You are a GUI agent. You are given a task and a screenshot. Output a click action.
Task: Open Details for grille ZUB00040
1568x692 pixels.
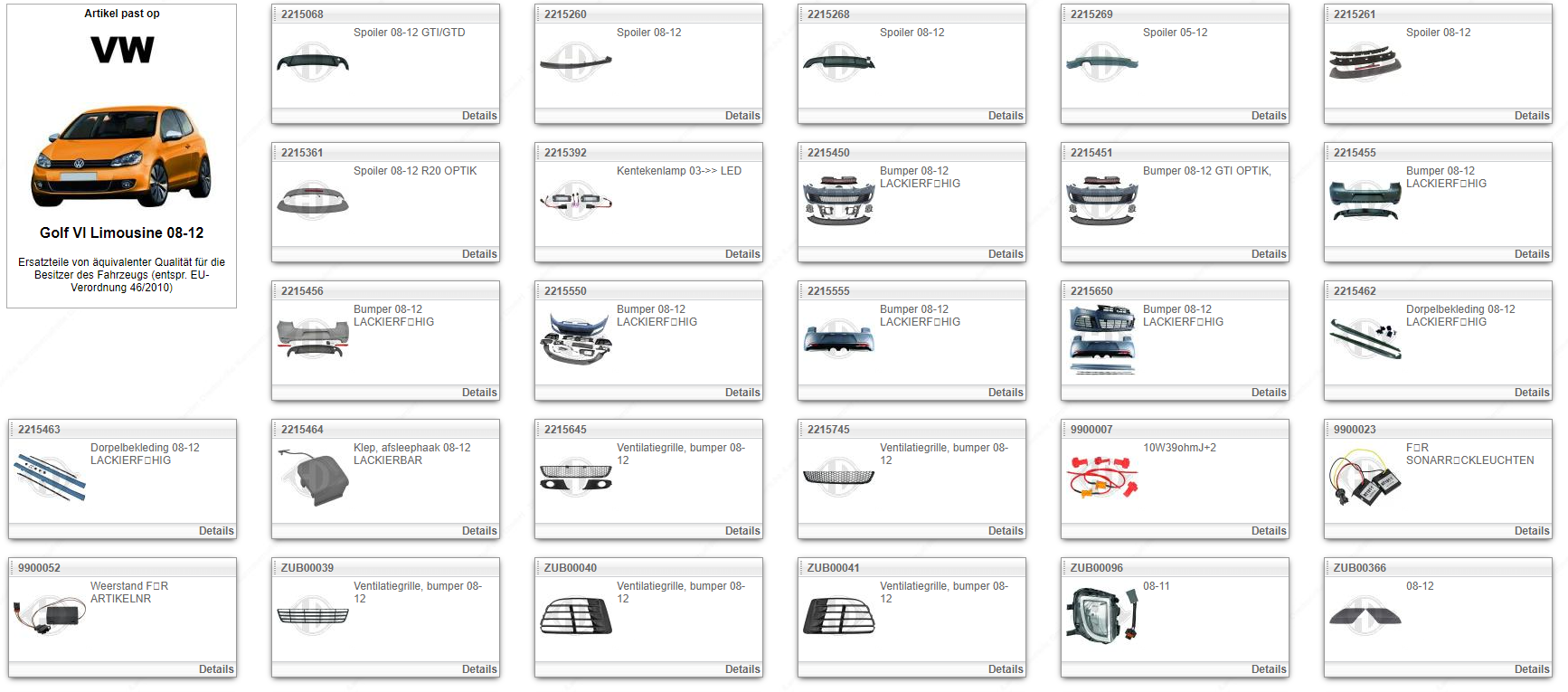click(x=741, y=669)
